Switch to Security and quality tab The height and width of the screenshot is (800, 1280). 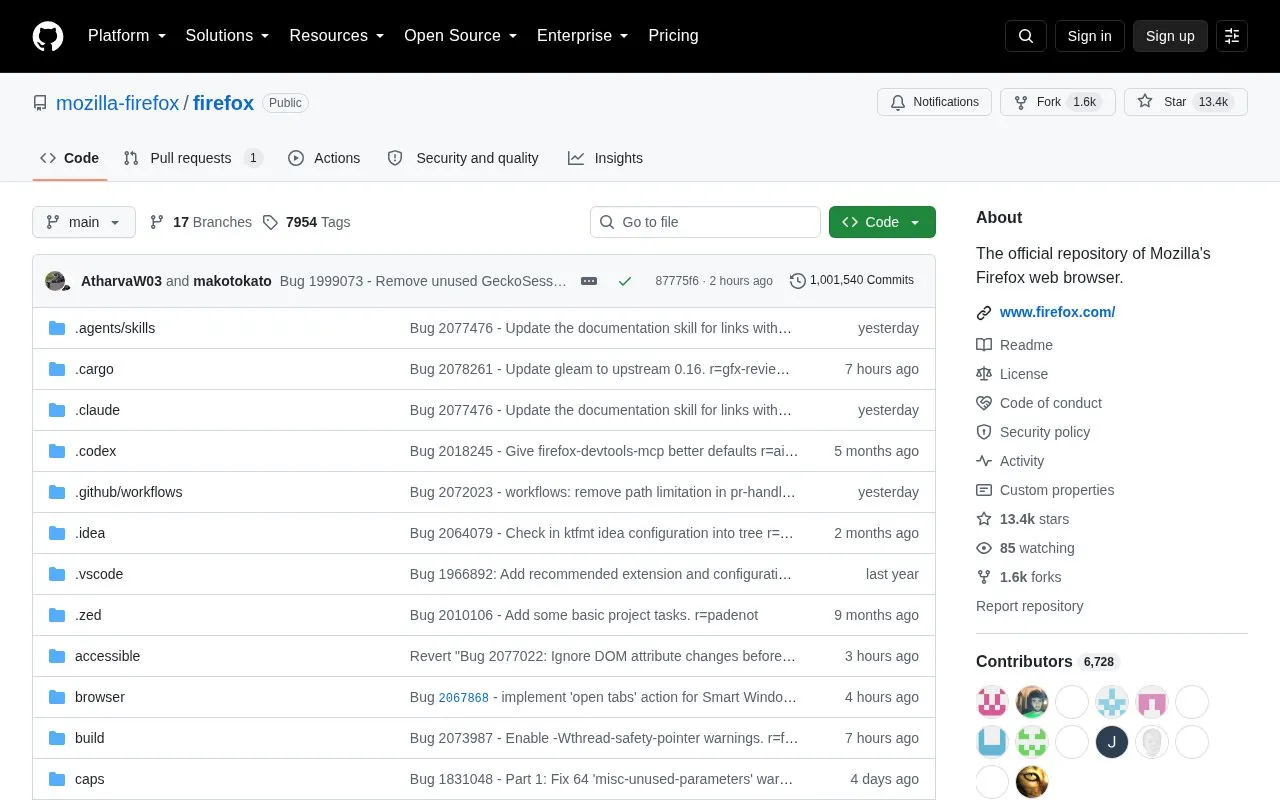tap(463, 158)
